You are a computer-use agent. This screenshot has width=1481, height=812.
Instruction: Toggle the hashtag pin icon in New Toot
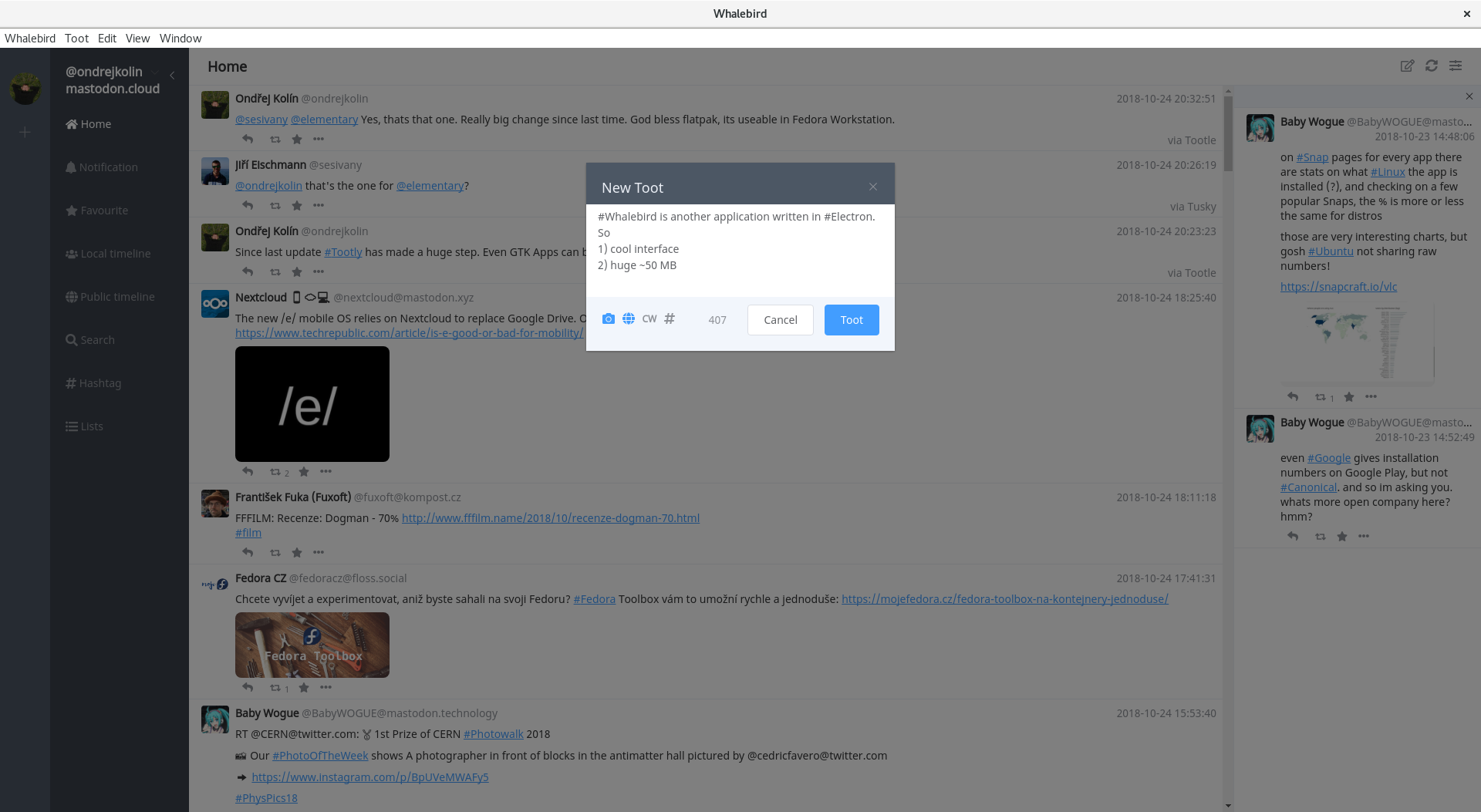pyautogui.click(x=670, y=319)
